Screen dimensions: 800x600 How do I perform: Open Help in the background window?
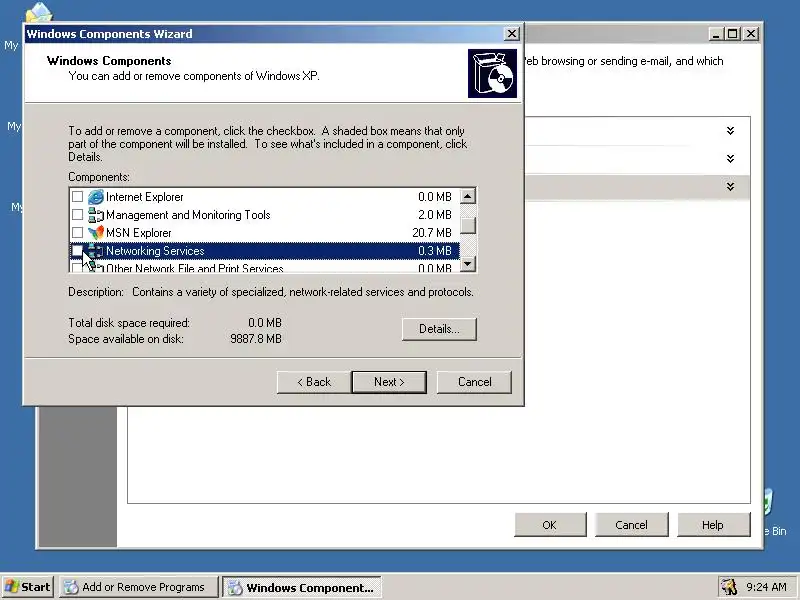[713, 525]
